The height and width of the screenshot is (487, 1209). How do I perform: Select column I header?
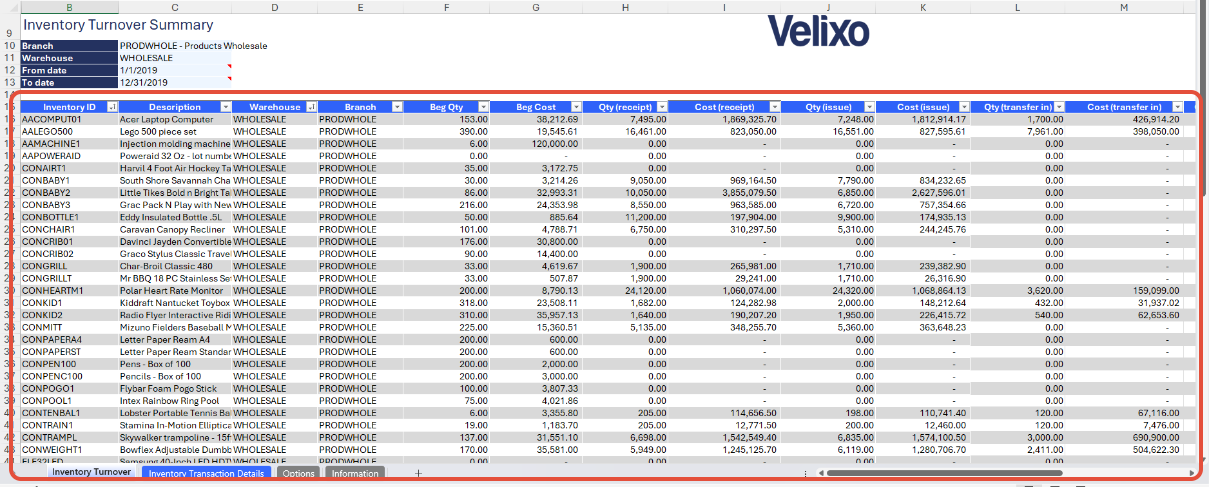coord(724,7)
